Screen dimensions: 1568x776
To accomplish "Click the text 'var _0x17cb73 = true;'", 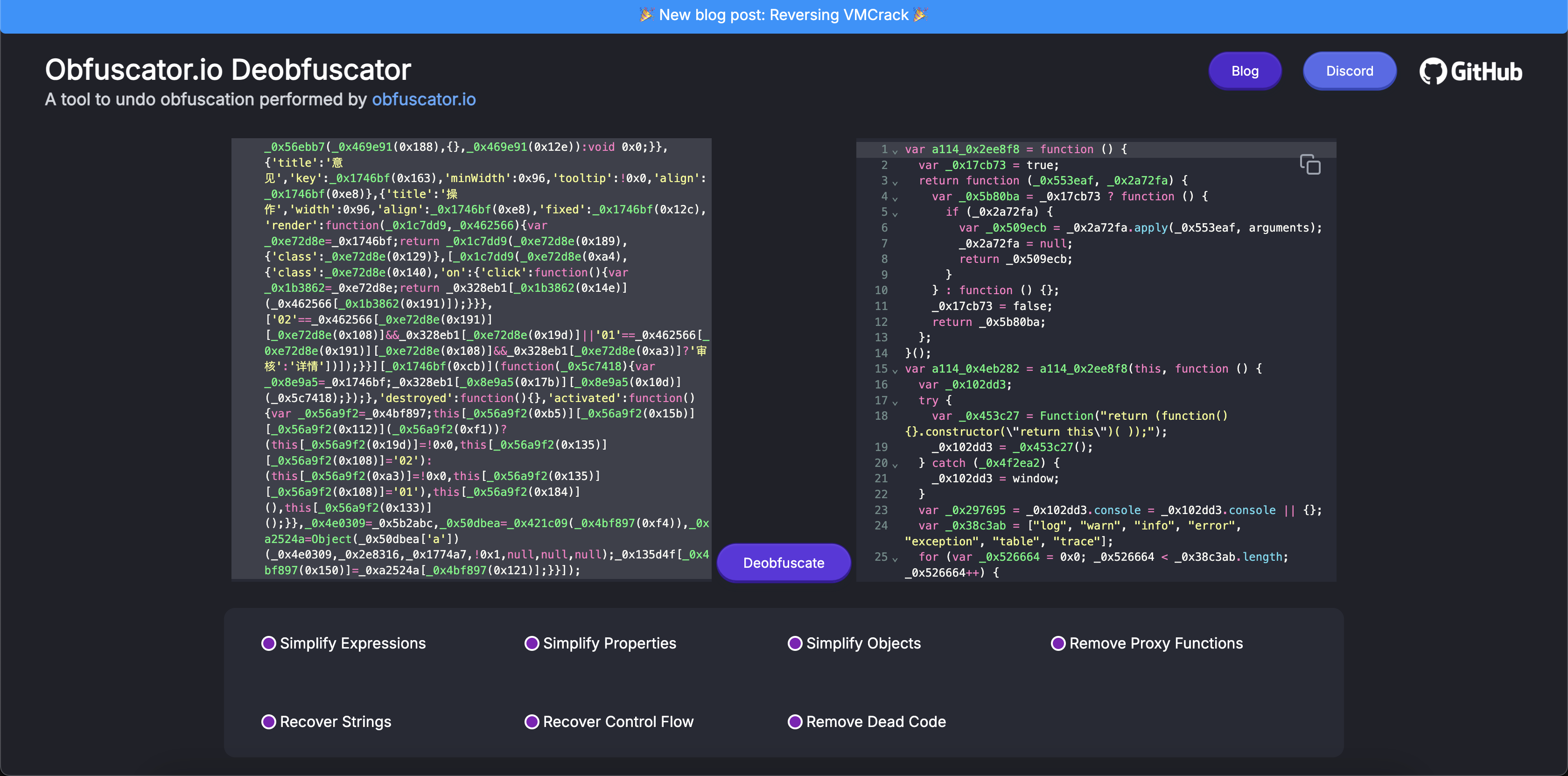I will [988, 165].
